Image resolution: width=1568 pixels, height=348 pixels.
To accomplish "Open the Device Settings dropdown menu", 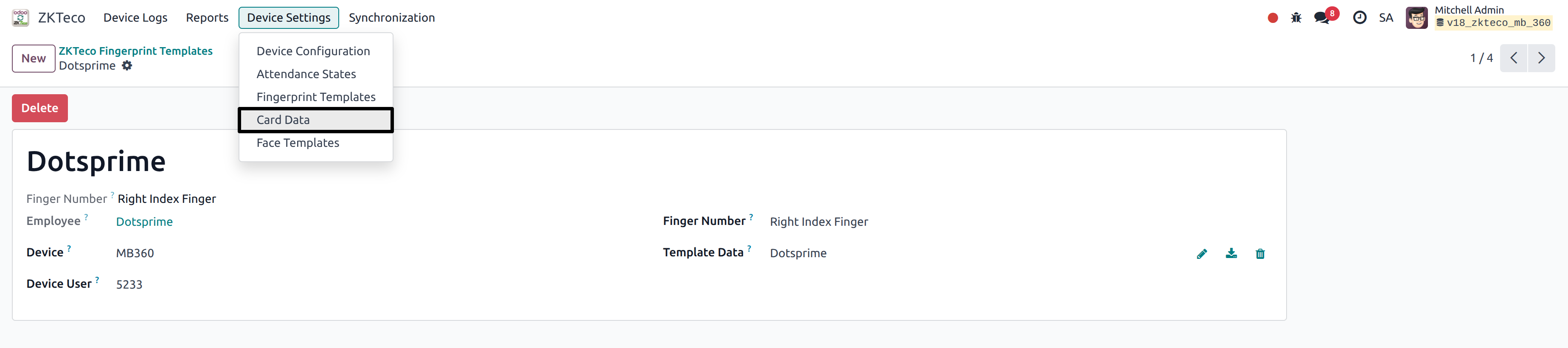I will tap(289, 18).
